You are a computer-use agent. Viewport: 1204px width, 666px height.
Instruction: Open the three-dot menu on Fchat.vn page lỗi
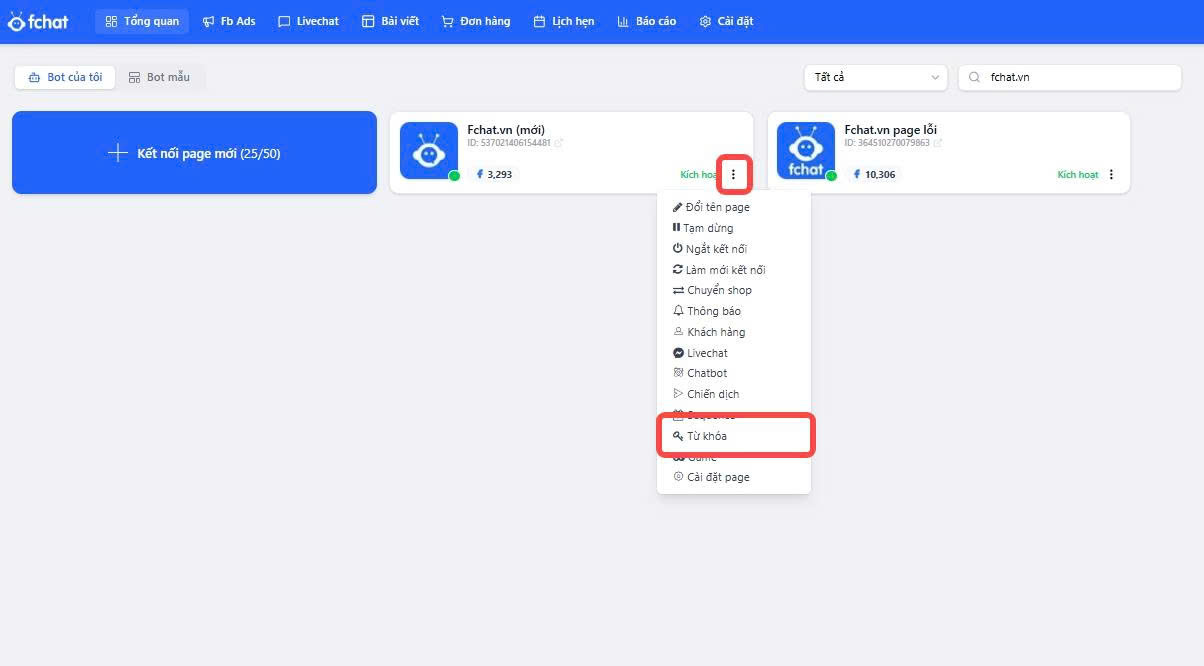pyautogui.click(x=1111, y=175)
